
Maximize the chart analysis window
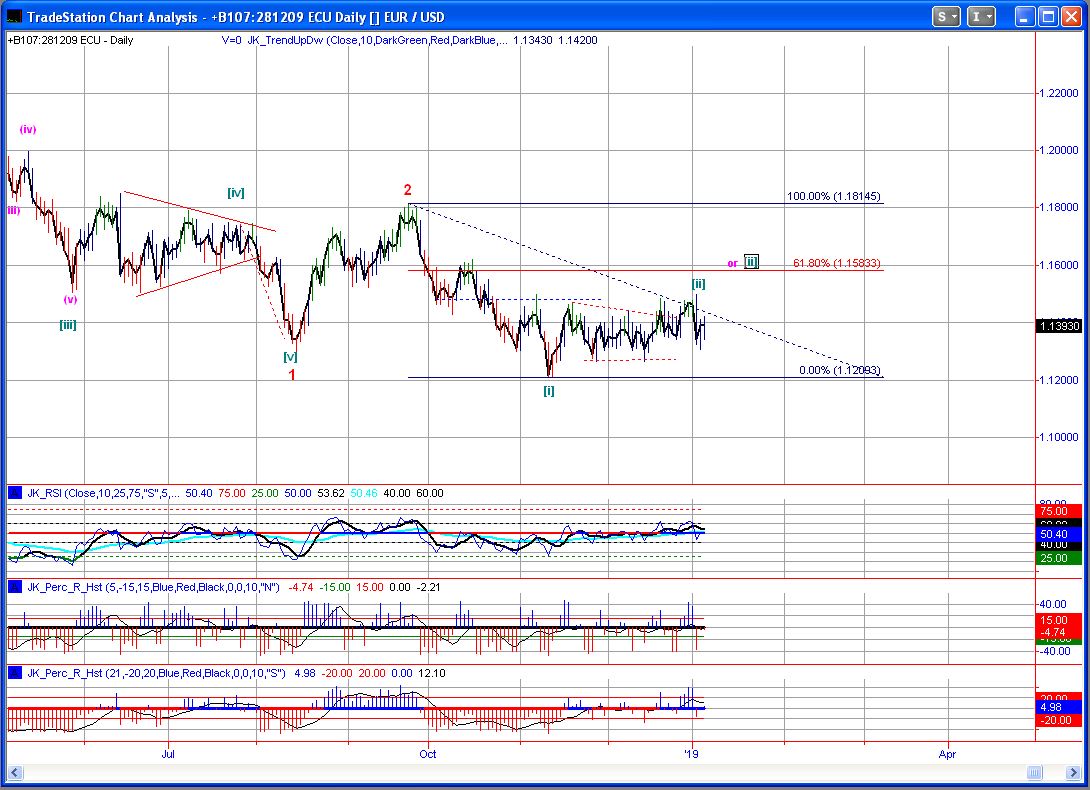click(1048, 17)
